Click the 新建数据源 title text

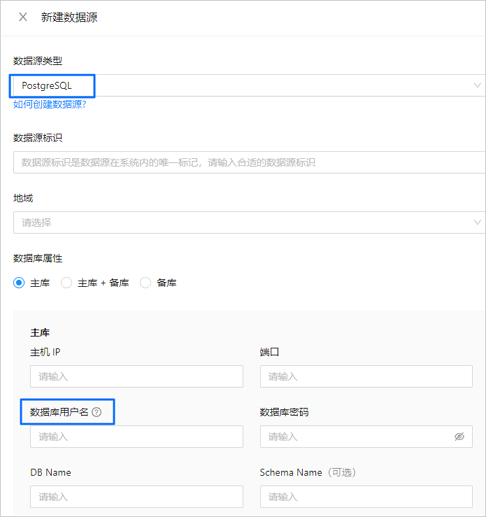(69, 17)
